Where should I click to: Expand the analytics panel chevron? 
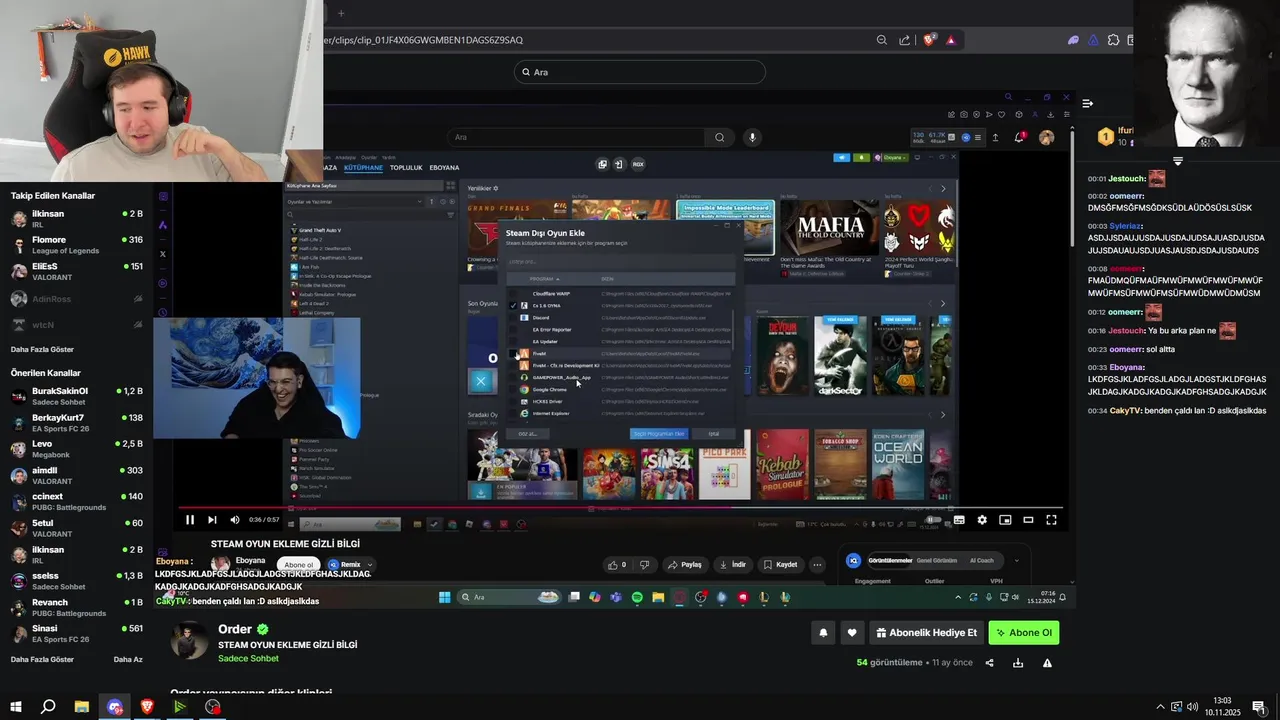point(1016,560)
